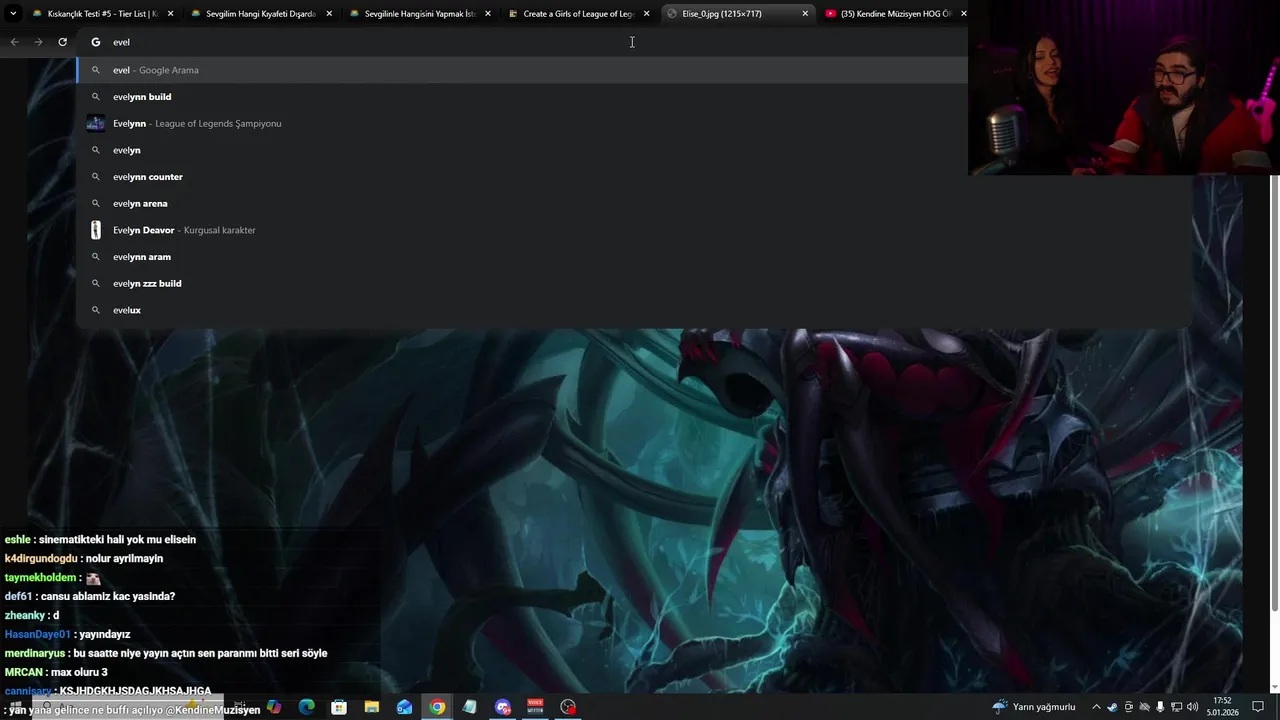The image size is (1280, 720).
Task: Open the Windows notification center
Action: [x=1256, y=707]
